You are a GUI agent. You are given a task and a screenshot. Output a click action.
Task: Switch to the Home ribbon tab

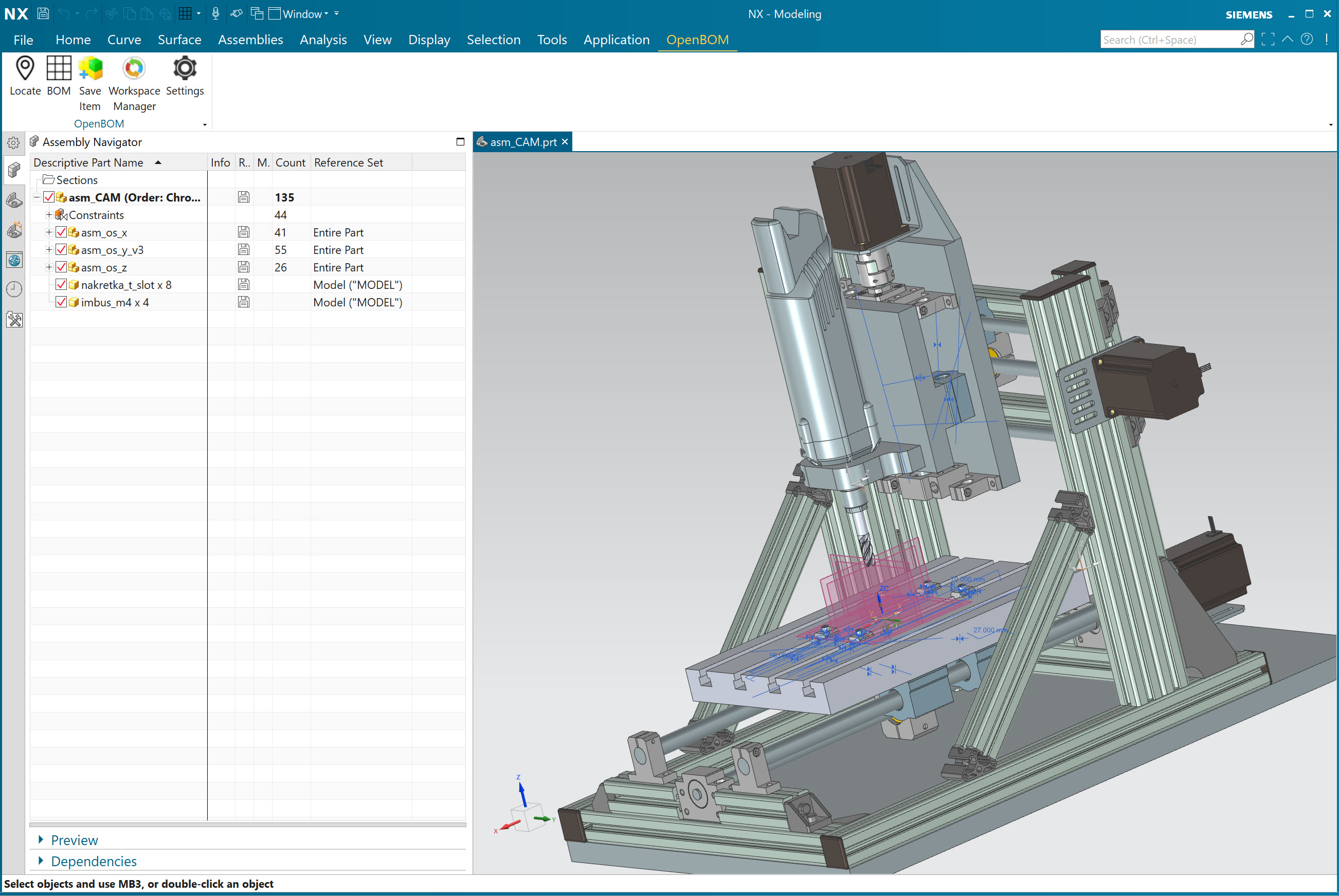point(73,40)
